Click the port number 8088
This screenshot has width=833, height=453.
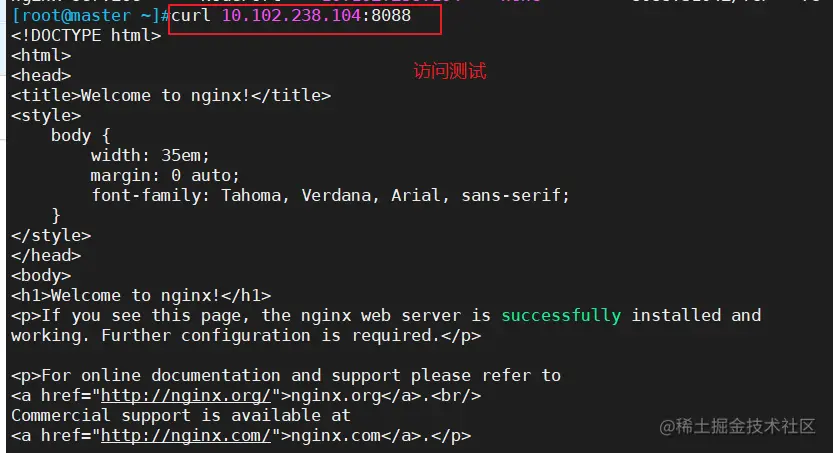point(391,15)
